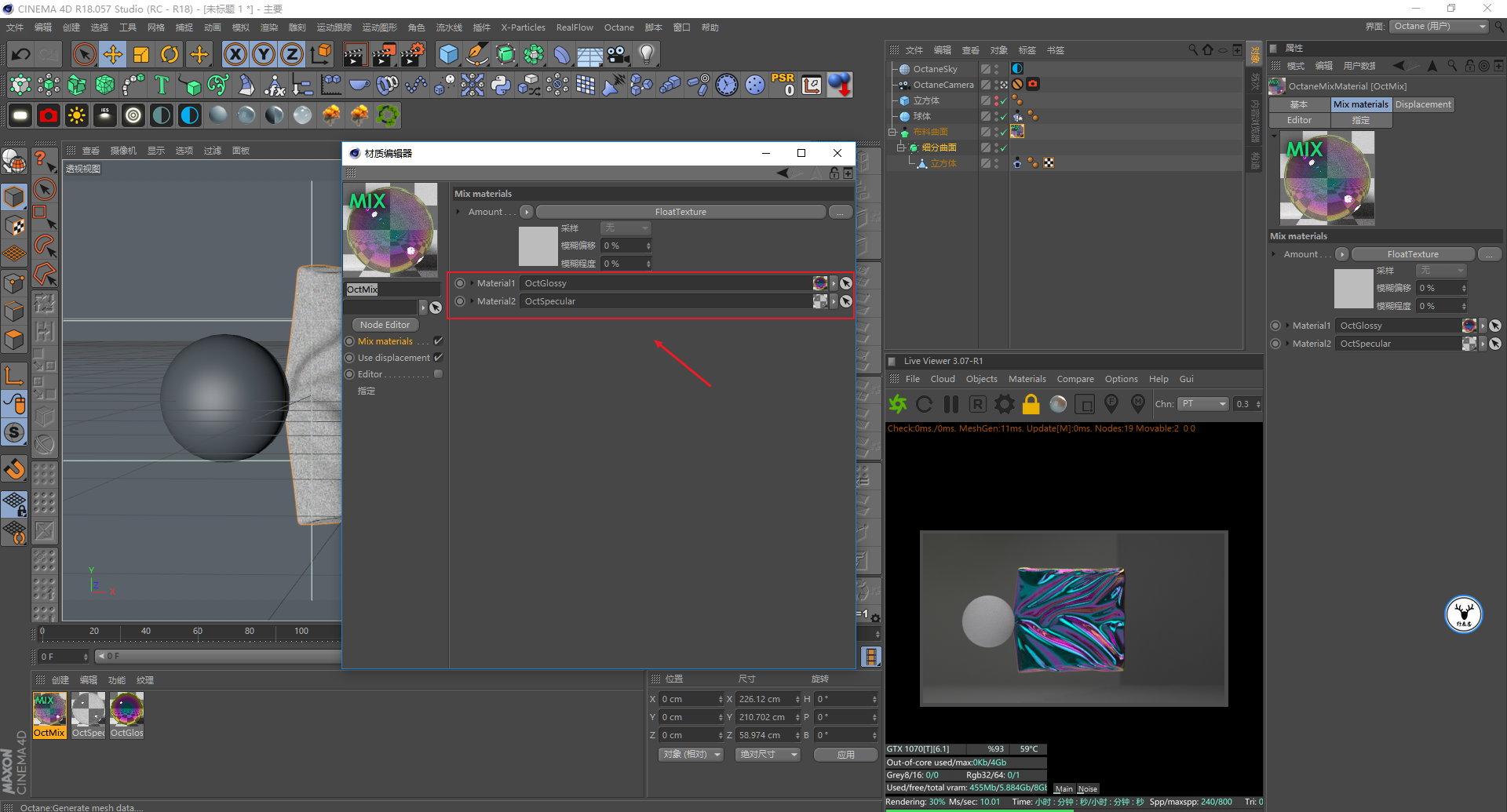Select the Scale tool icon
1507x812 pixels.
coord(141,54)
